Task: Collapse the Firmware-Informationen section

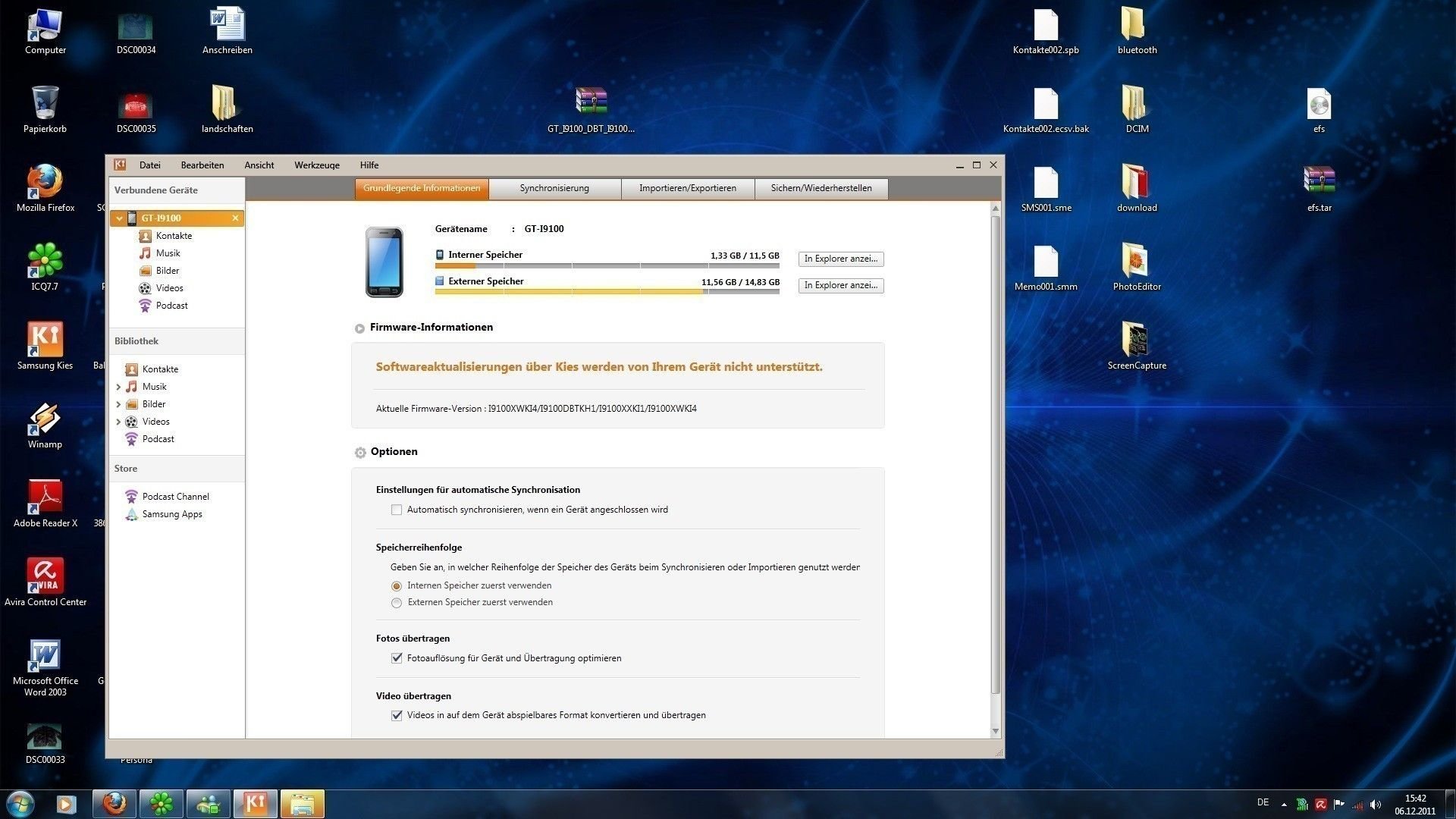Action: pos(359,328)
